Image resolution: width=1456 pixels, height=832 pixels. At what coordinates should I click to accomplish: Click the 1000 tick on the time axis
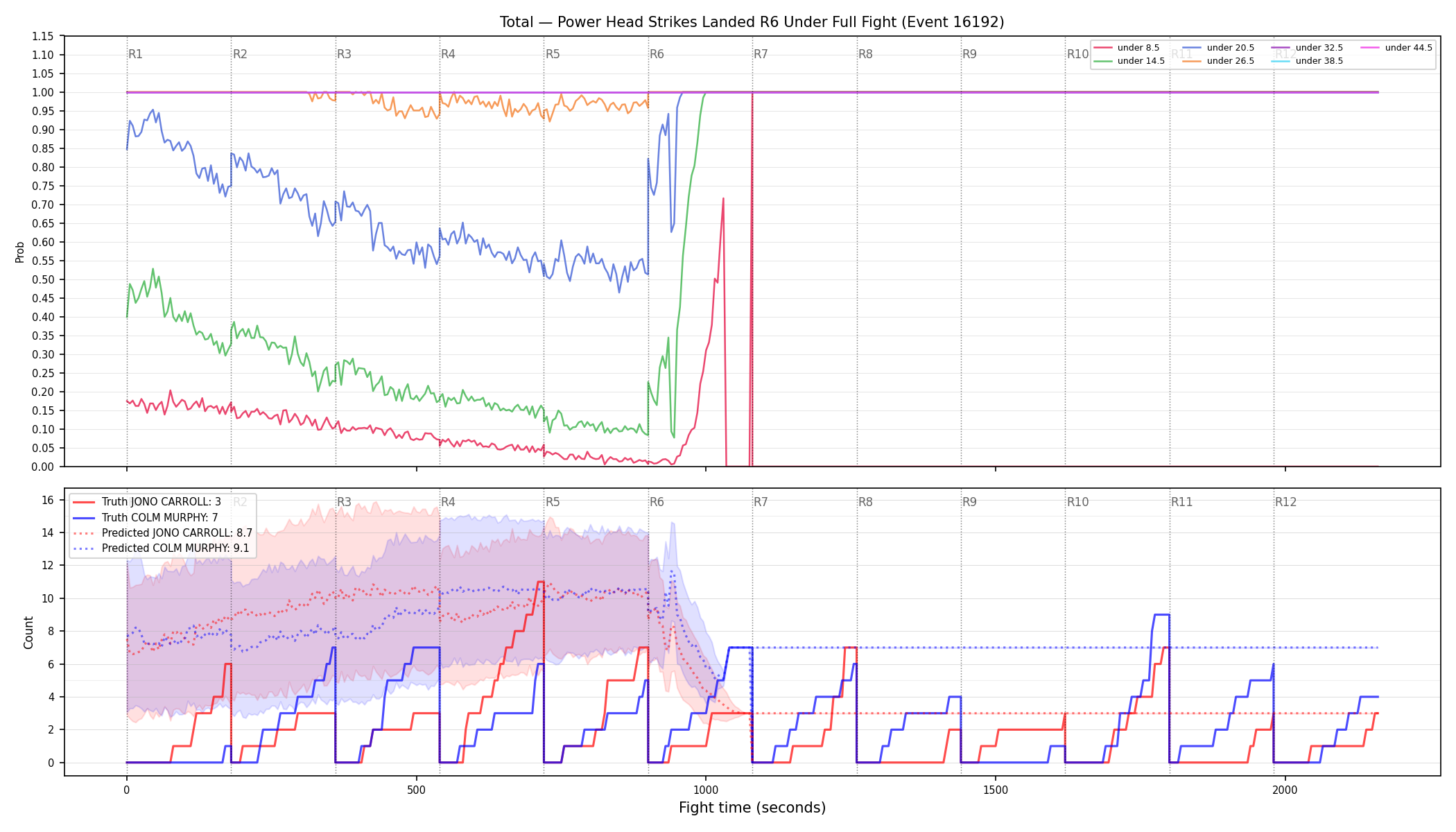point(706,790)
